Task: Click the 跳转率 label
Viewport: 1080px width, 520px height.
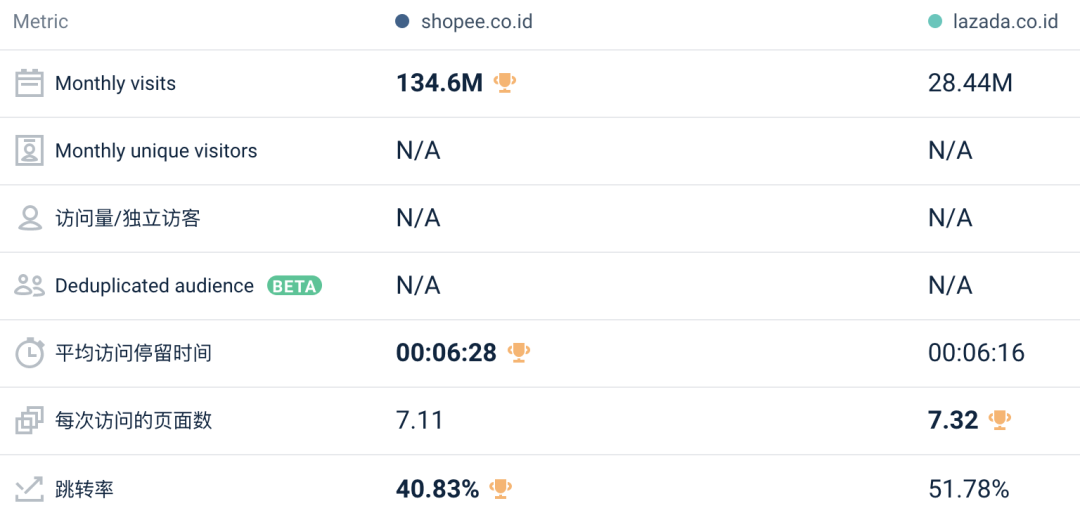Action: coord(84,489)
